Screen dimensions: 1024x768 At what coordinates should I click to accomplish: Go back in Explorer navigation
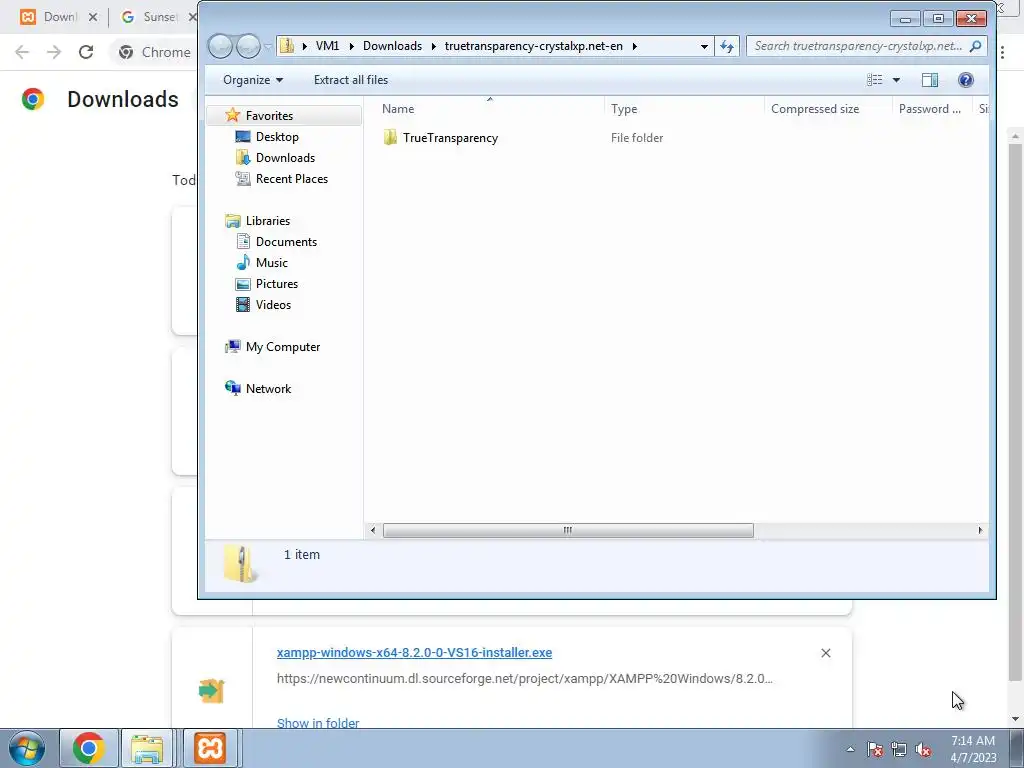click(221, 46)
